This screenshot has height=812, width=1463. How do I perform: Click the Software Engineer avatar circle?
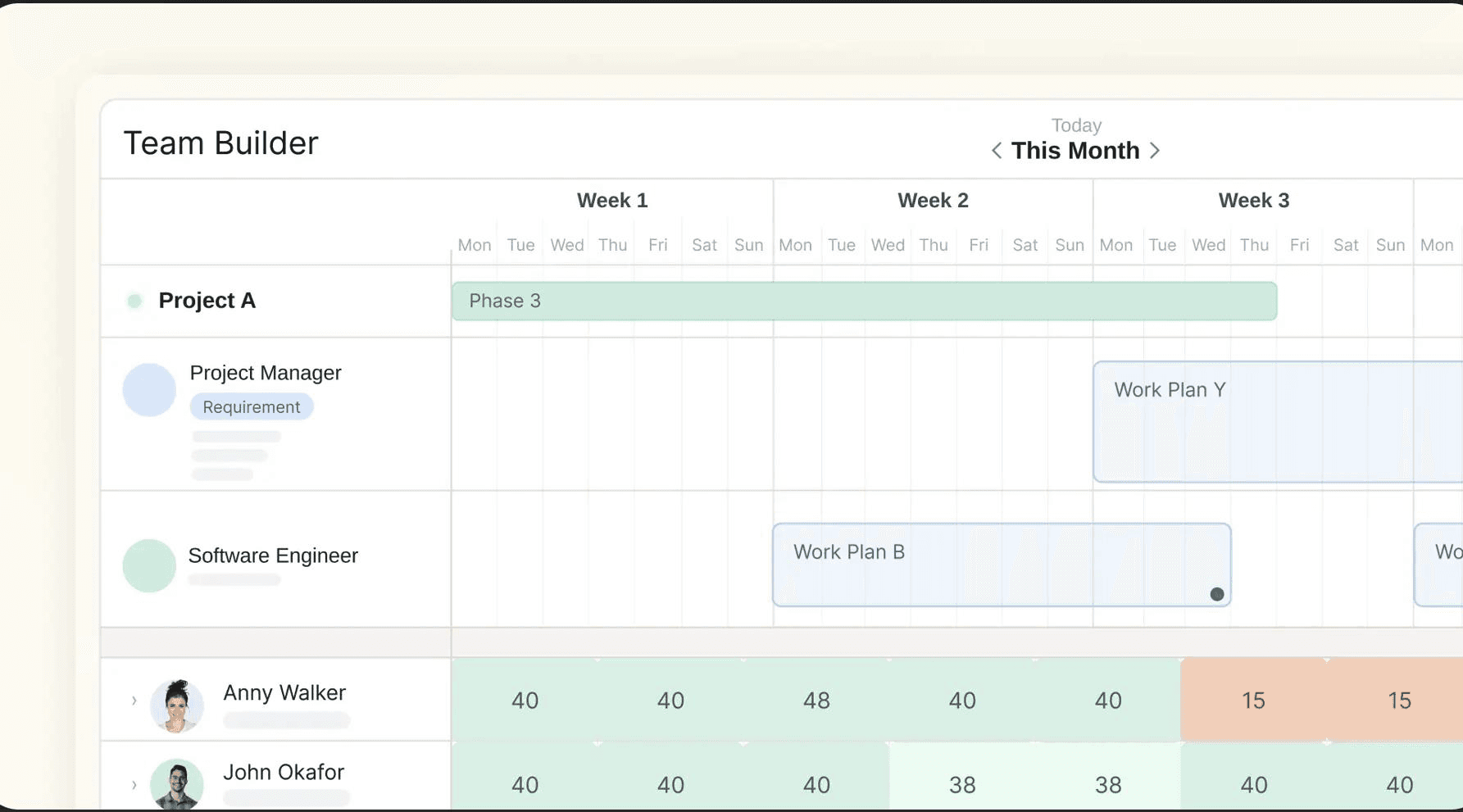tap(149, 565)
